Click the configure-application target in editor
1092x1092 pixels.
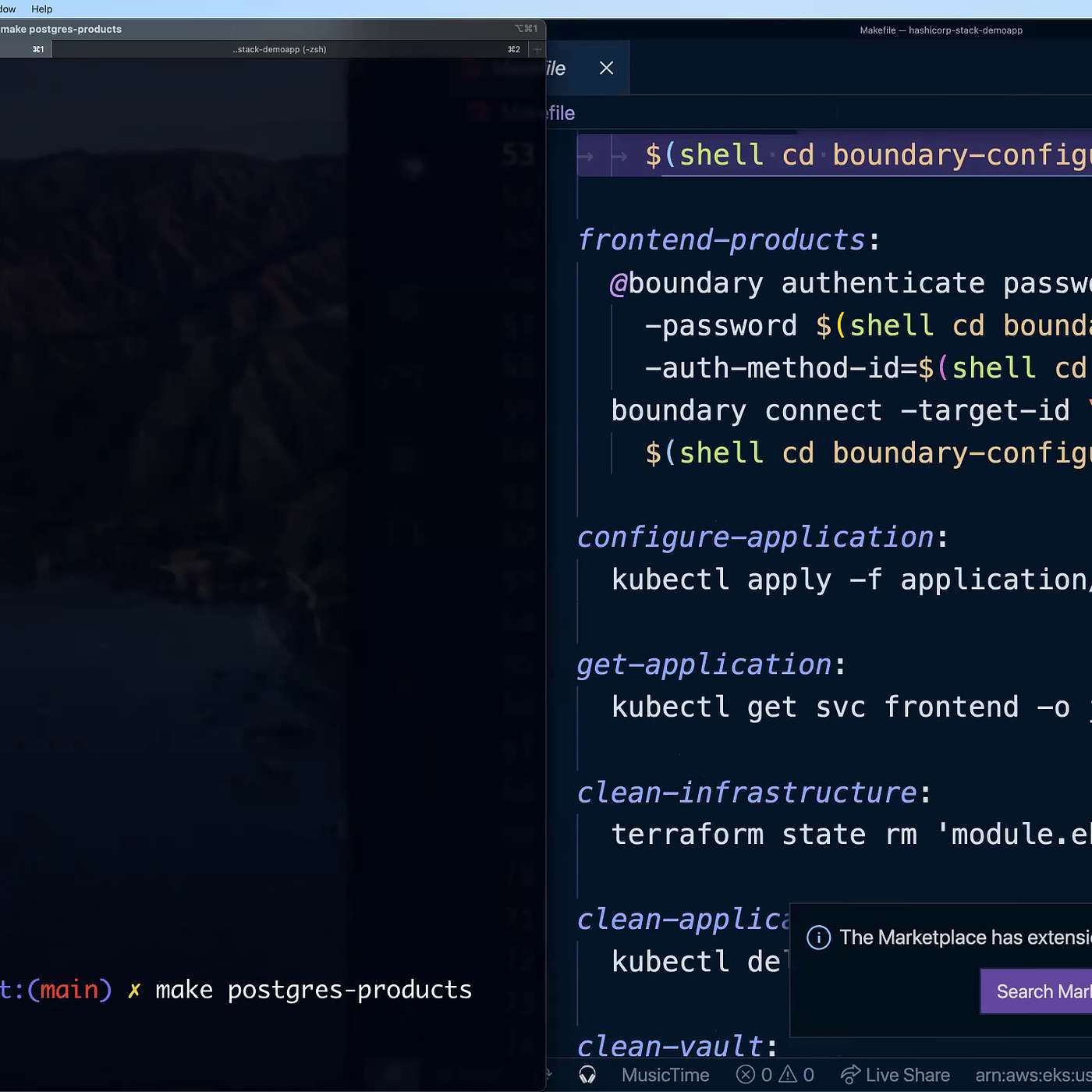point(754,537)
